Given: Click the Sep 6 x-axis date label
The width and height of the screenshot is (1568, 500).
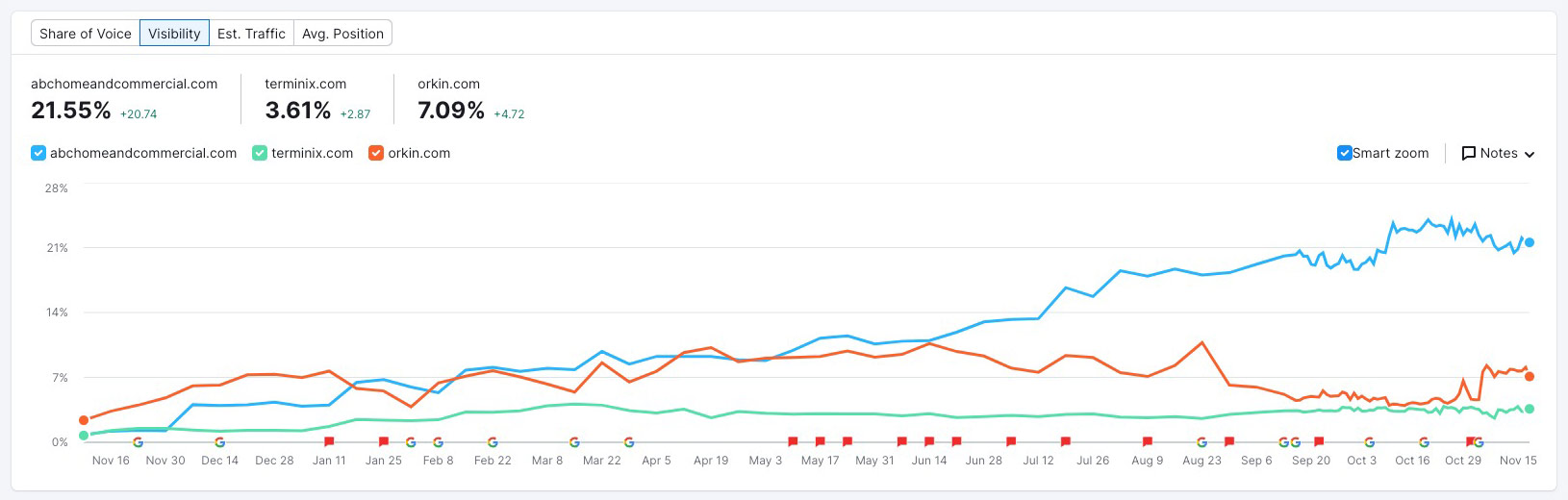Looking at the screenshot, I should coord(1256,461).
